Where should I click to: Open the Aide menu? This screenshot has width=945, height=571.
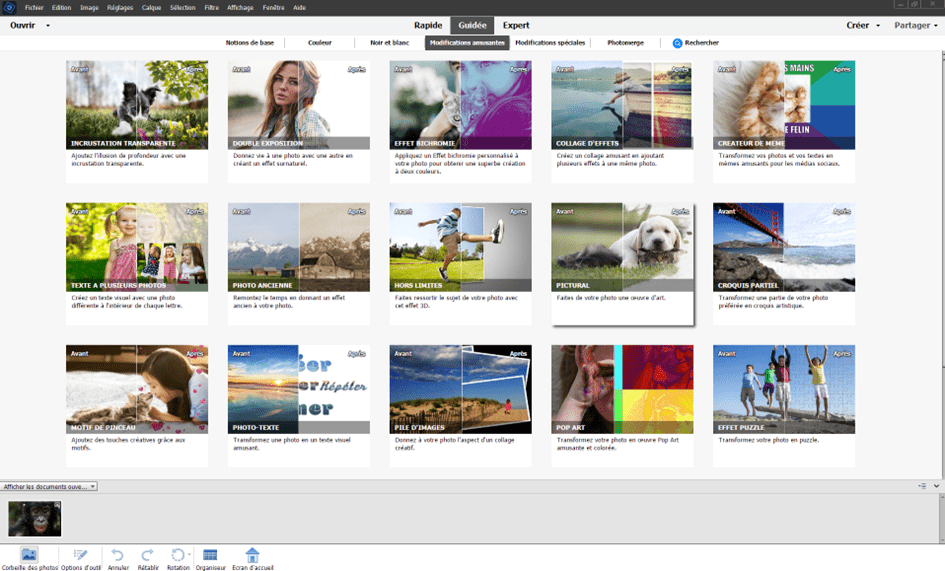[300, 7]
